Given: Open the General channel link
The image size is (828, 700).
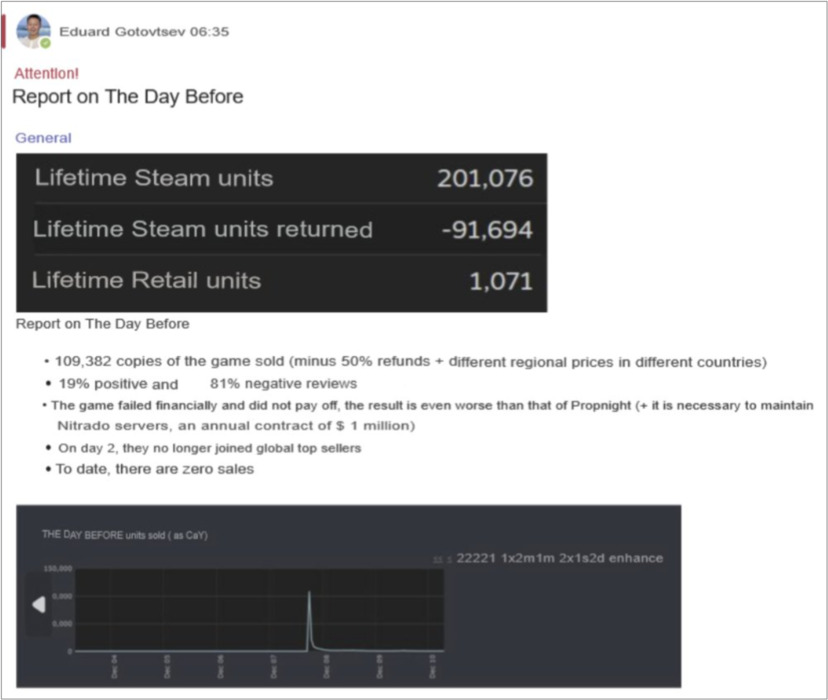Looking at the screenshot, I should (x=43, y=138).
